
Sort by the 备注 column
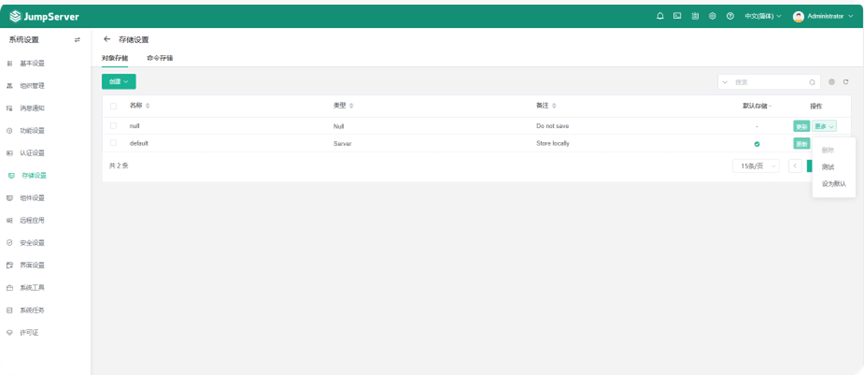[x=546, y=105]
